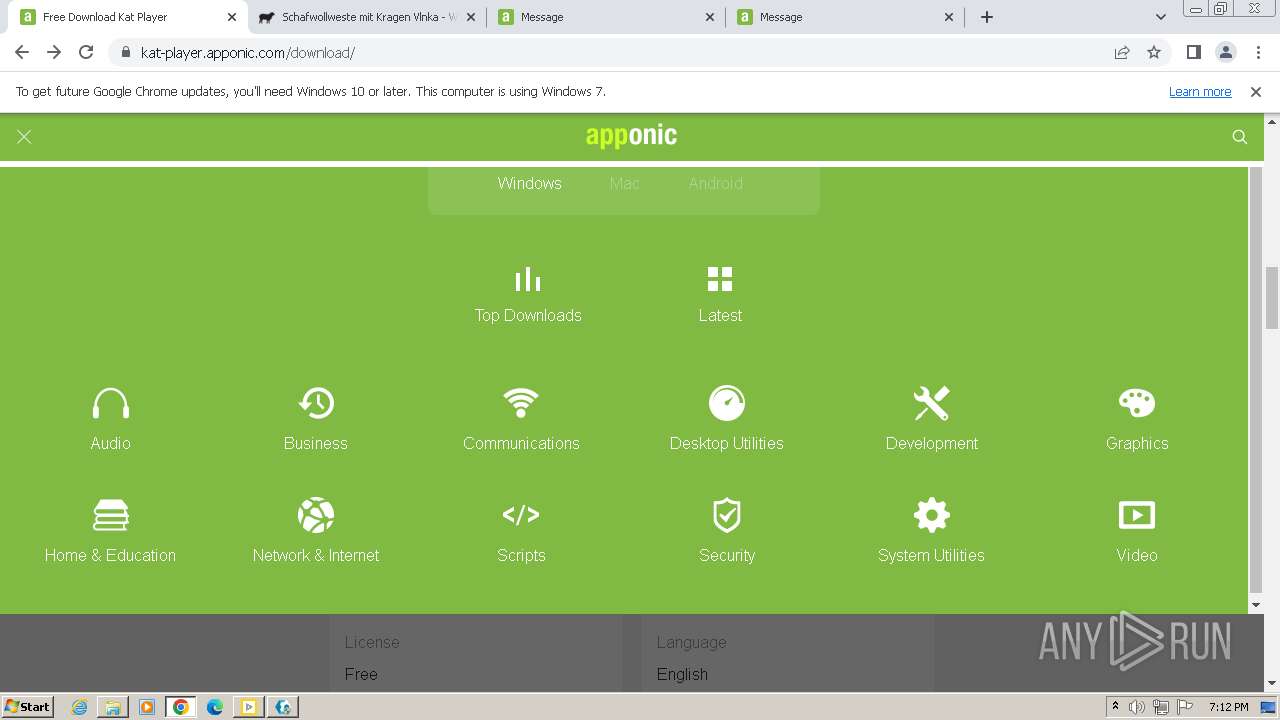This screenshot has height=720, width=1280.
Task: Open Chrome from the taskbar
Action: (x=181, y=707)
